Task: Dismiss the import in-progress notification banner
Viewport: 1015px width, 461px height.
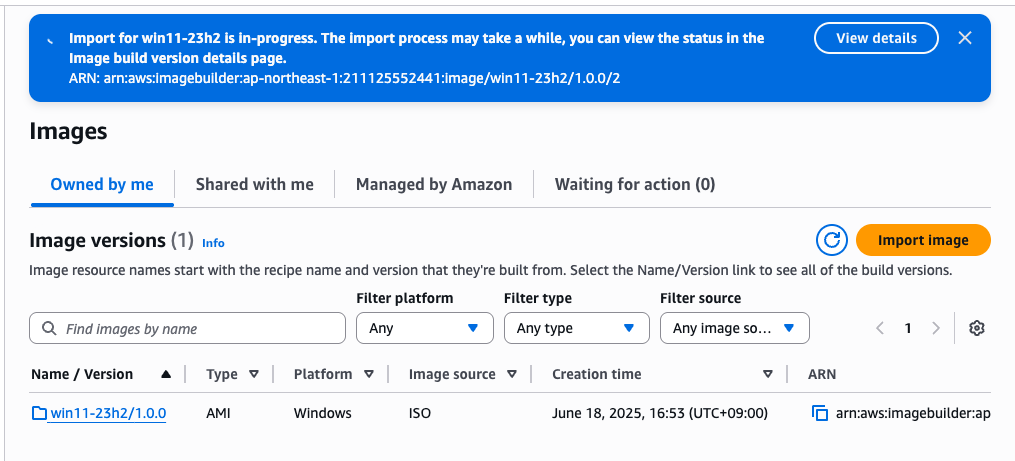Action: coord(964,38)
